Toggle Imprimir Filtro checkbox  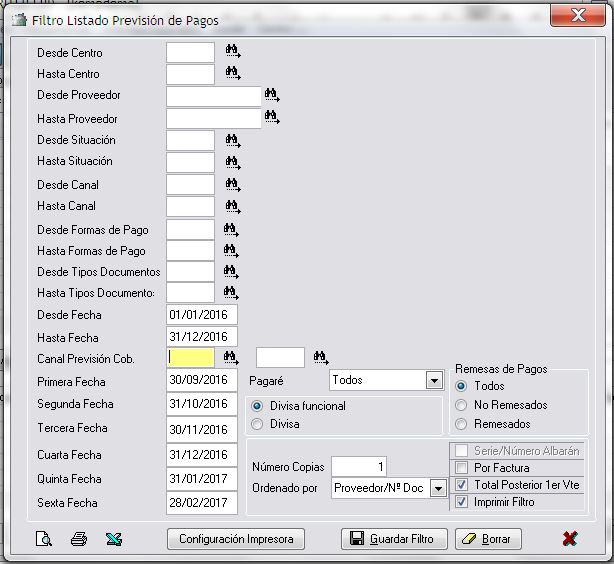(461, 502)
